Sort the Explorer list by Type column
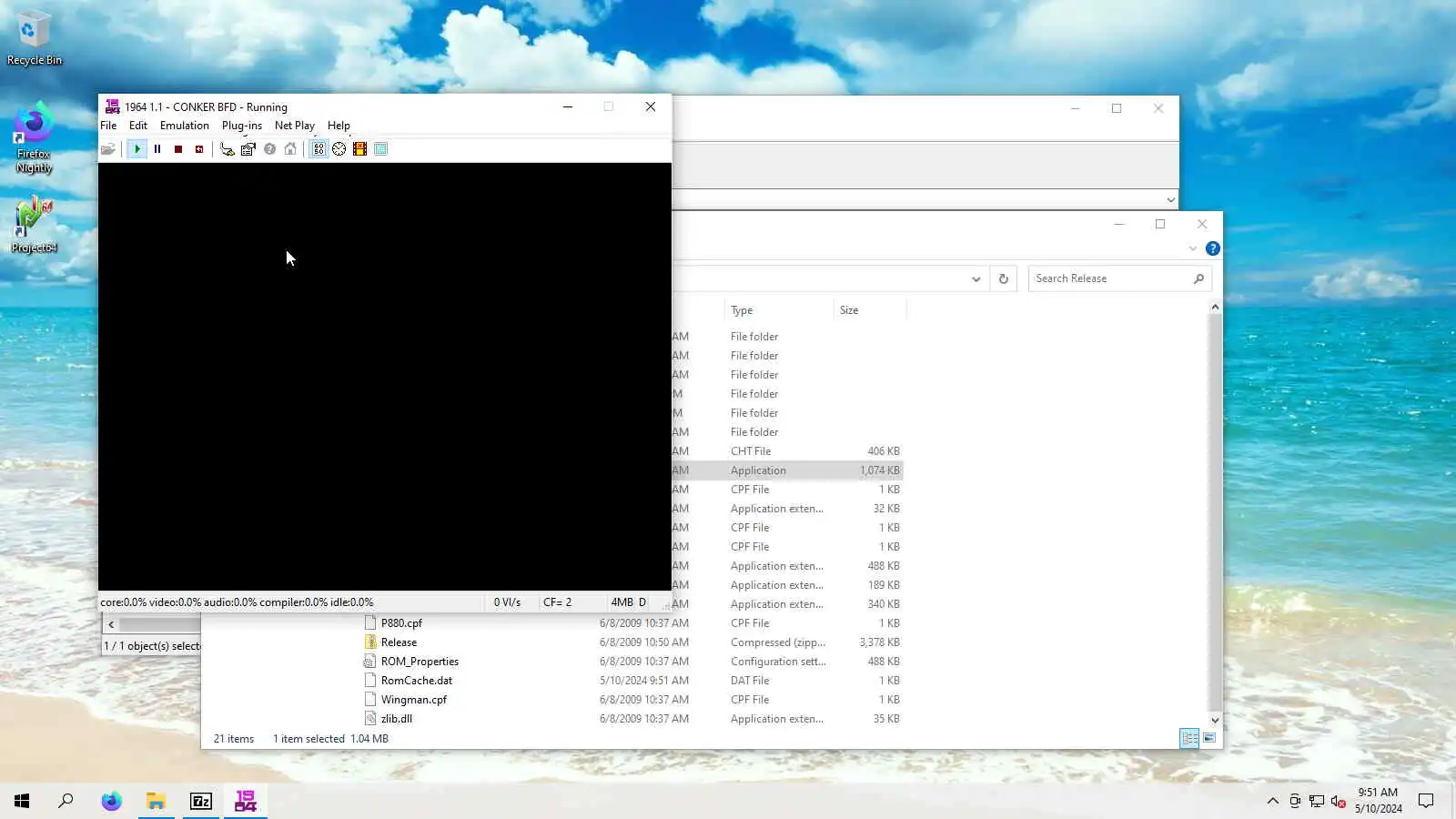This screenshot has width=1456, height=819. tap(779, 310)
